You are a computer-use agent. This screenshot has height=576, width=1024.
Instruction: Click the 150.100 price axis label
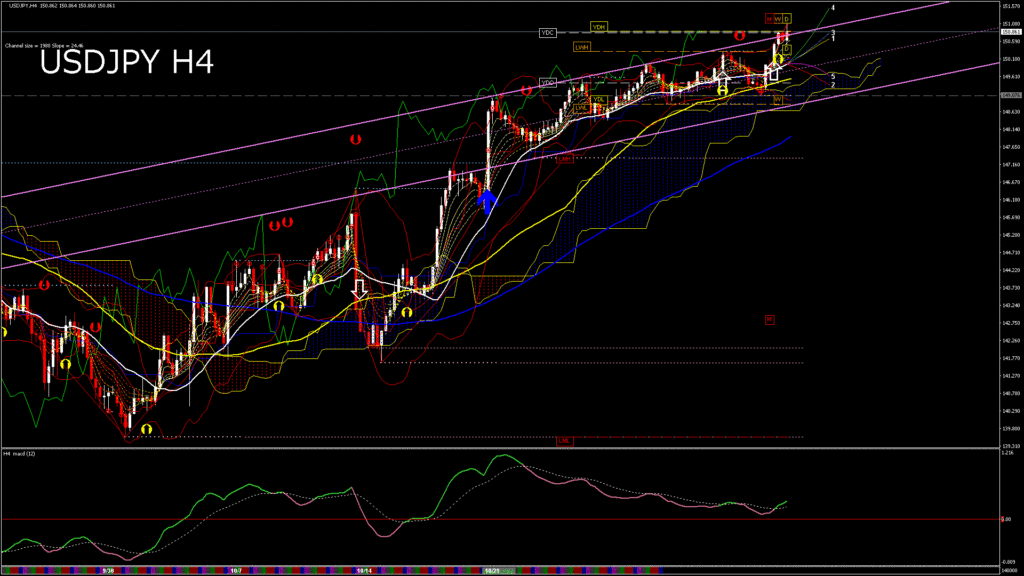(1010, 59)
